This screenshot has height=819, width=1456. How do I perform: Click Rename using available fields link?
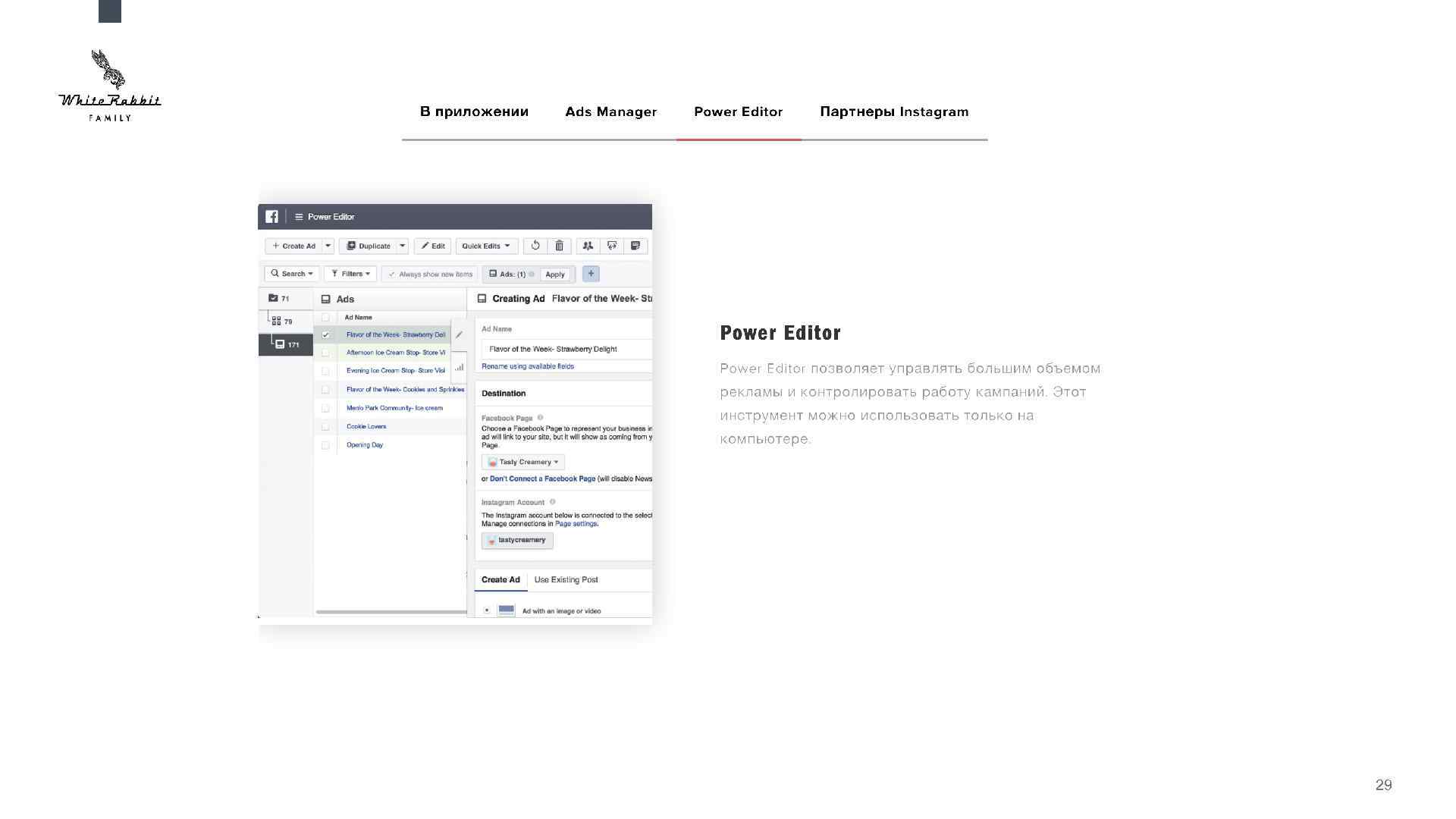(x=528, y=366)
